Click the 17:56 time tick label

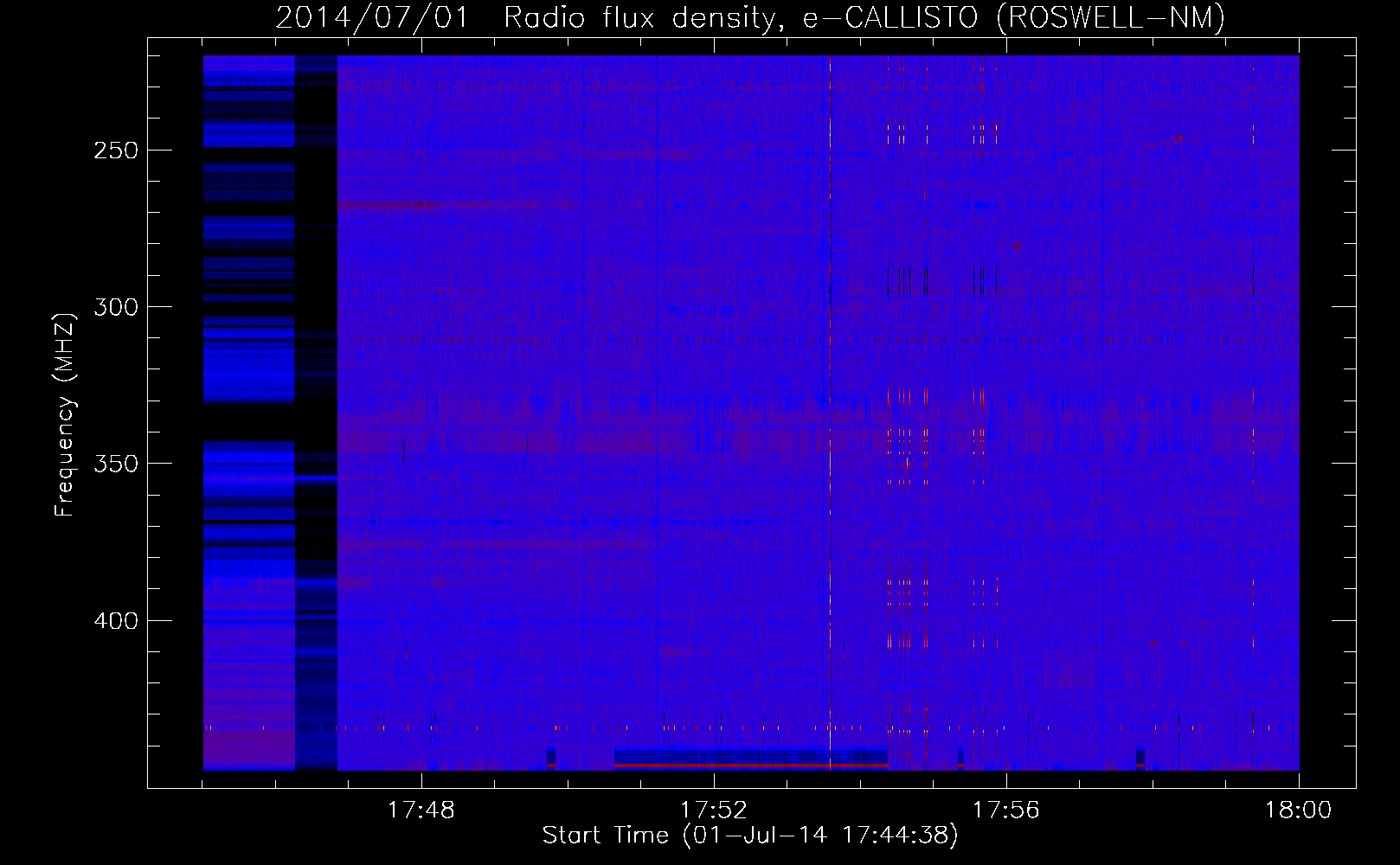click(x=1006, y=811)
